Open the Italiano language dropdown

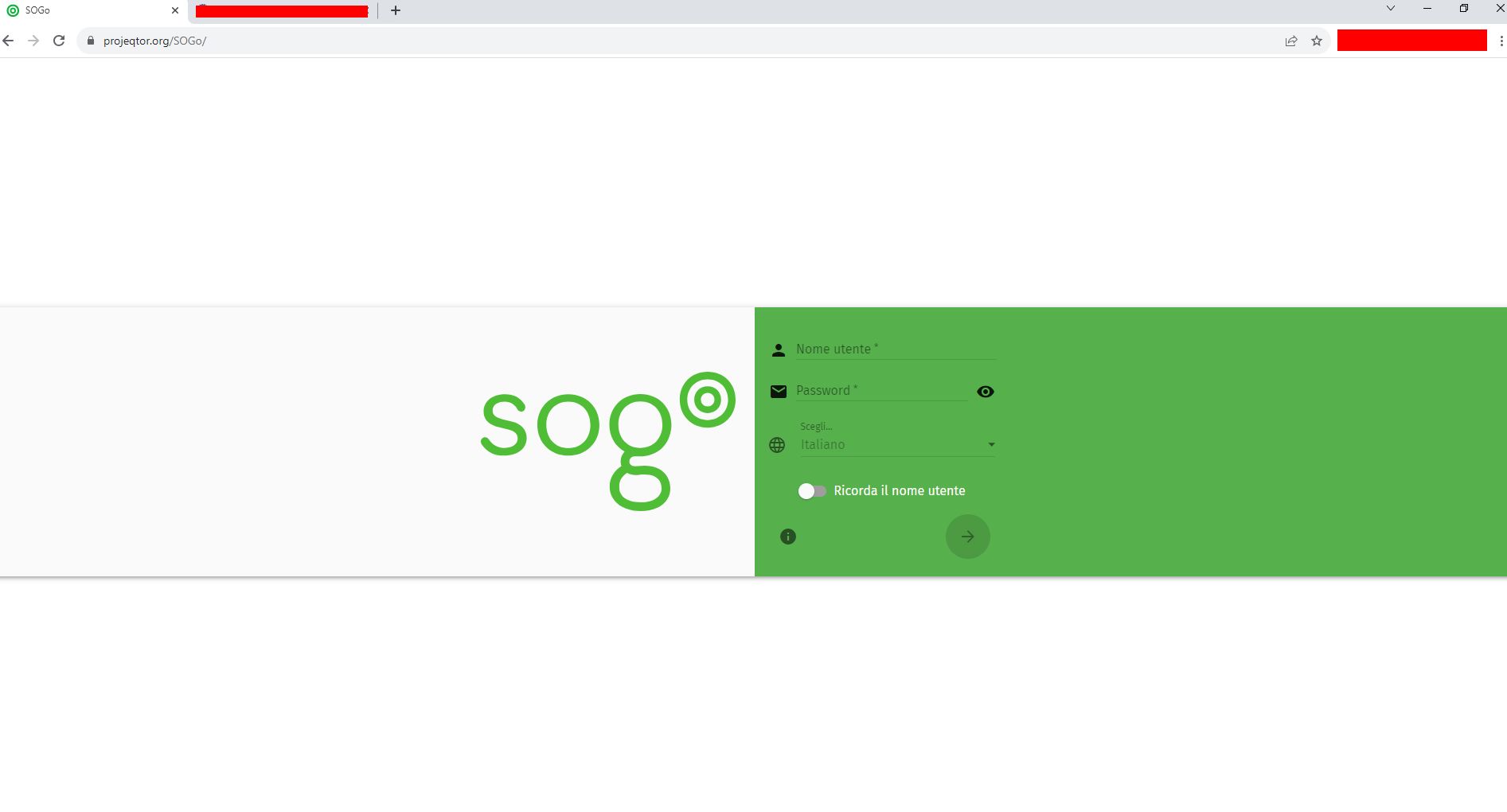point(898,444)
